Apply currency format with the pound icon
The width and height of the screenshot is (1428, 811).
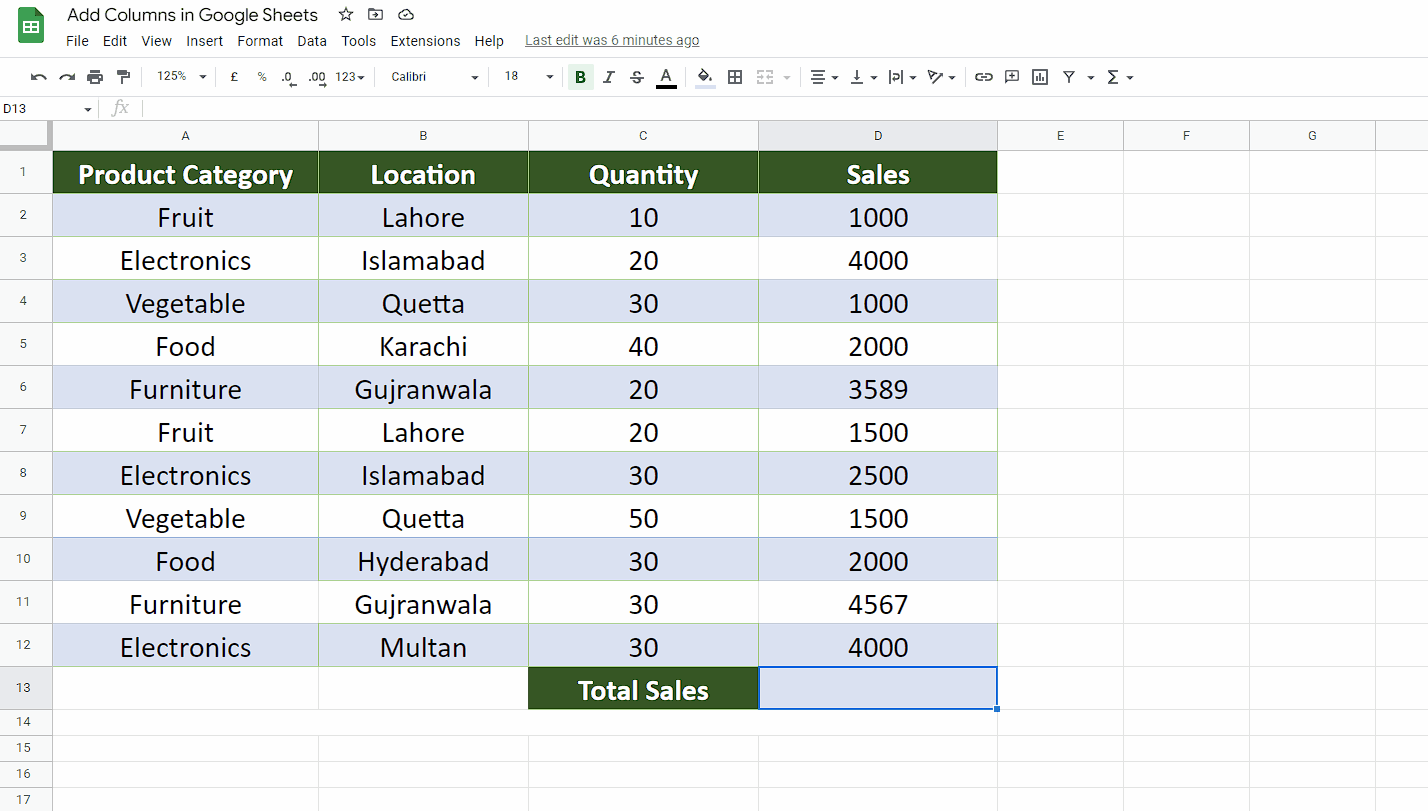point(233,76)
